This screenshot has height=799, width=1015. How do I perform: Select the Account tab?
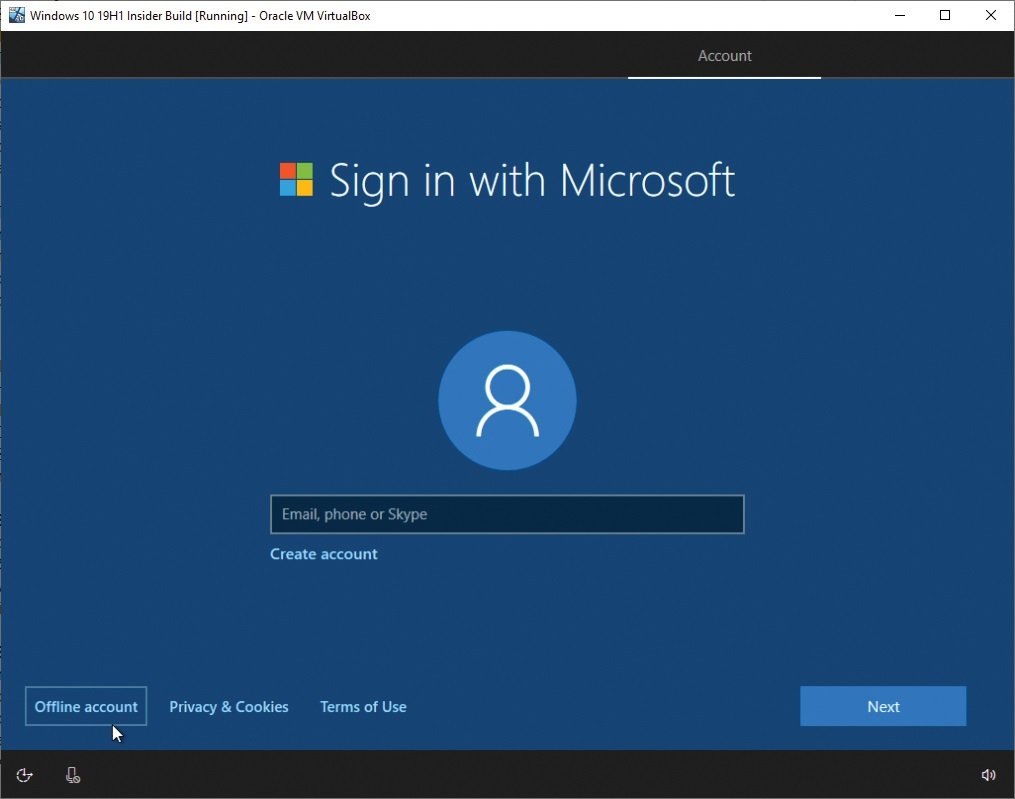point(724,56)
